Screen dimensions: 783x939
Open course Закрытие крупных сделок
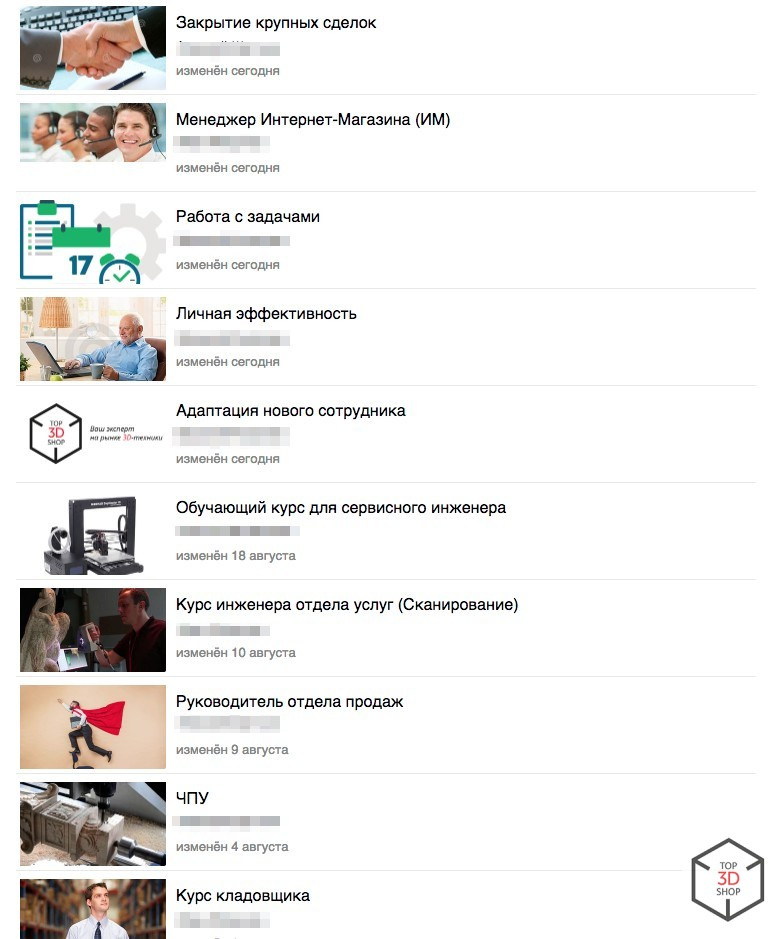pyautogui.click(x=276, y=23)
